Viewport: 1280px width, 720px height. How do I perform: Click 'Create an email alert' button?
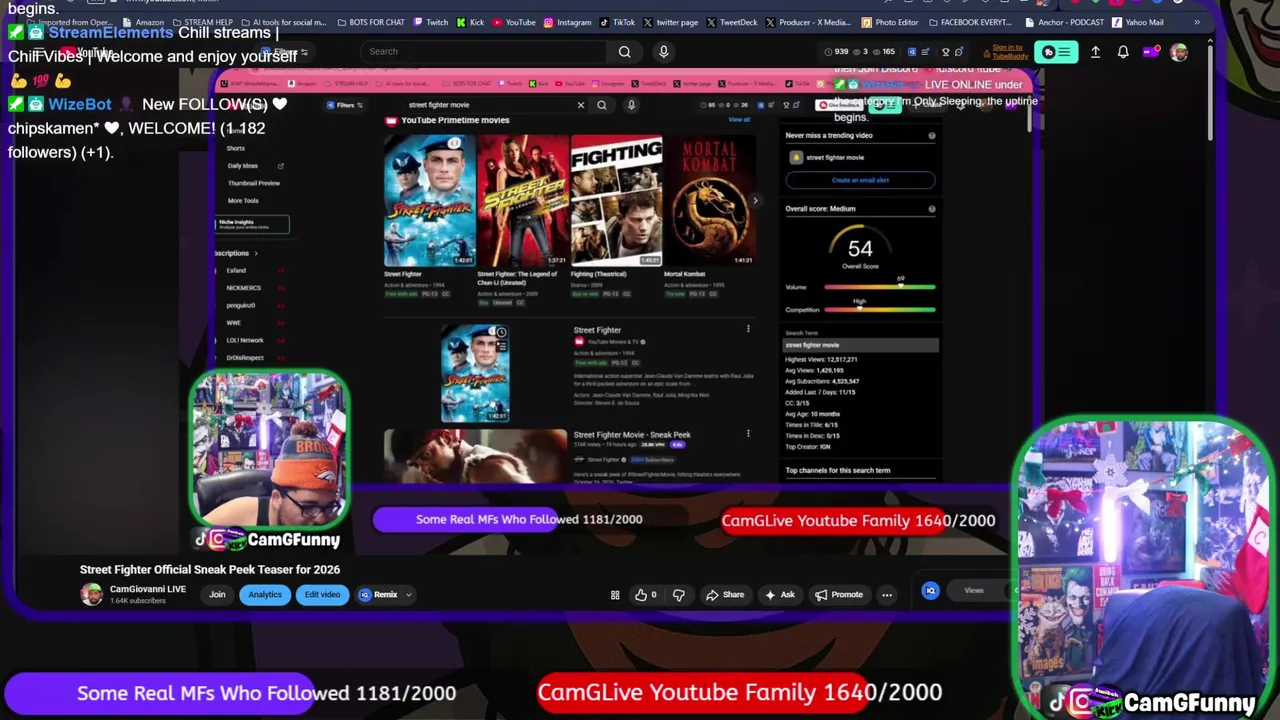860,180
